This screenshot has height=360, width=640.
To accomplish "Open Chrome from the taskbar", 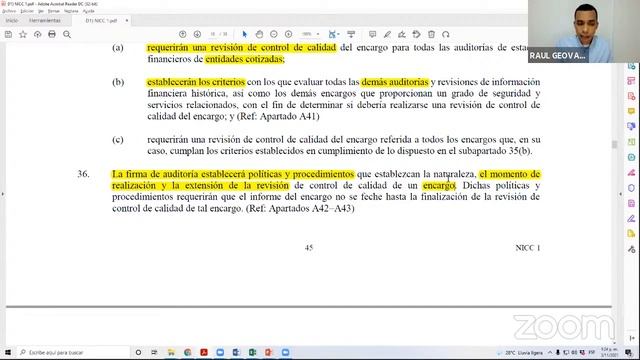I will pyautogui.click(x=188, y=352).
